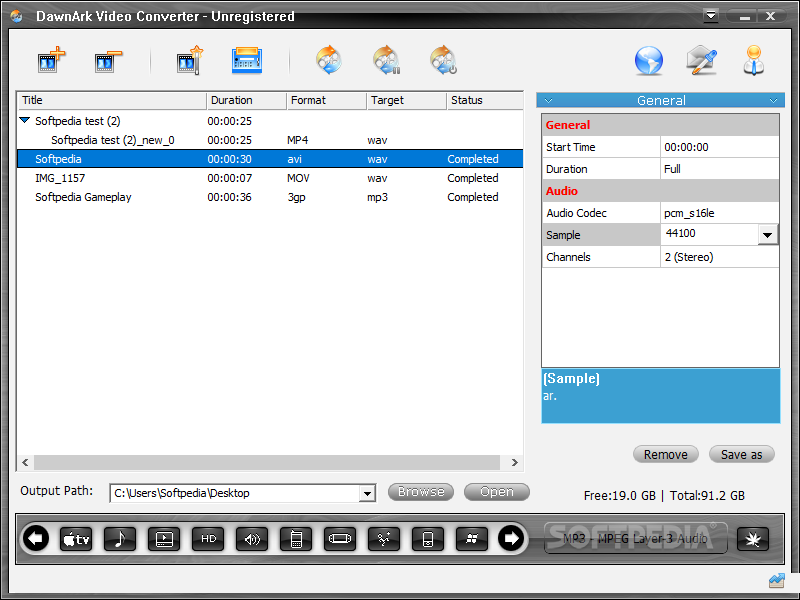Start conversion with the convert disc icon
The height and width of the screenshot is (600, 800).
(329, 60)
